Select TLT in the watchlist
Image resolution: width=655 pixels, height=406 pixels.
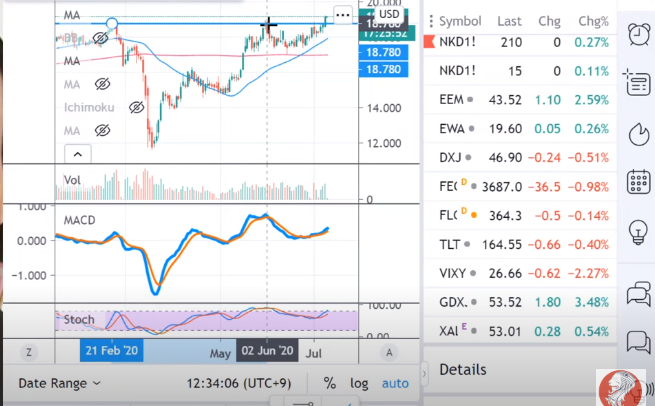pyautogui.click(x=520, y=244)
